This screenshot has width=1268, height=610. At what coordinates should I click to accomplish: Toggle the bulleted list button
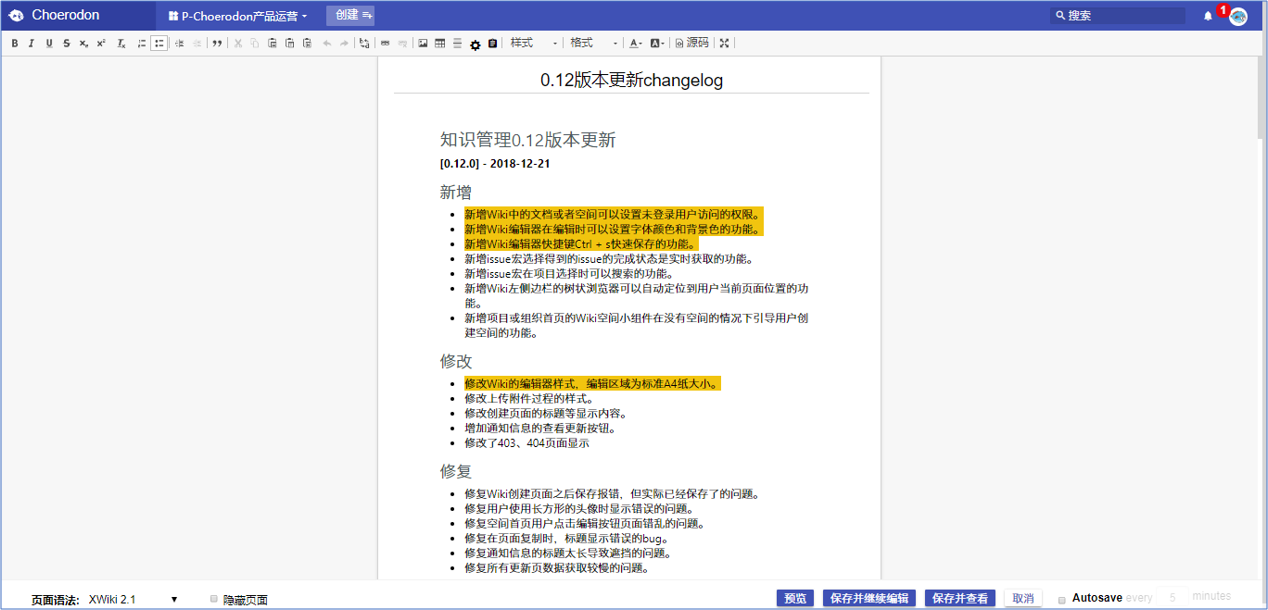point(159,43)
